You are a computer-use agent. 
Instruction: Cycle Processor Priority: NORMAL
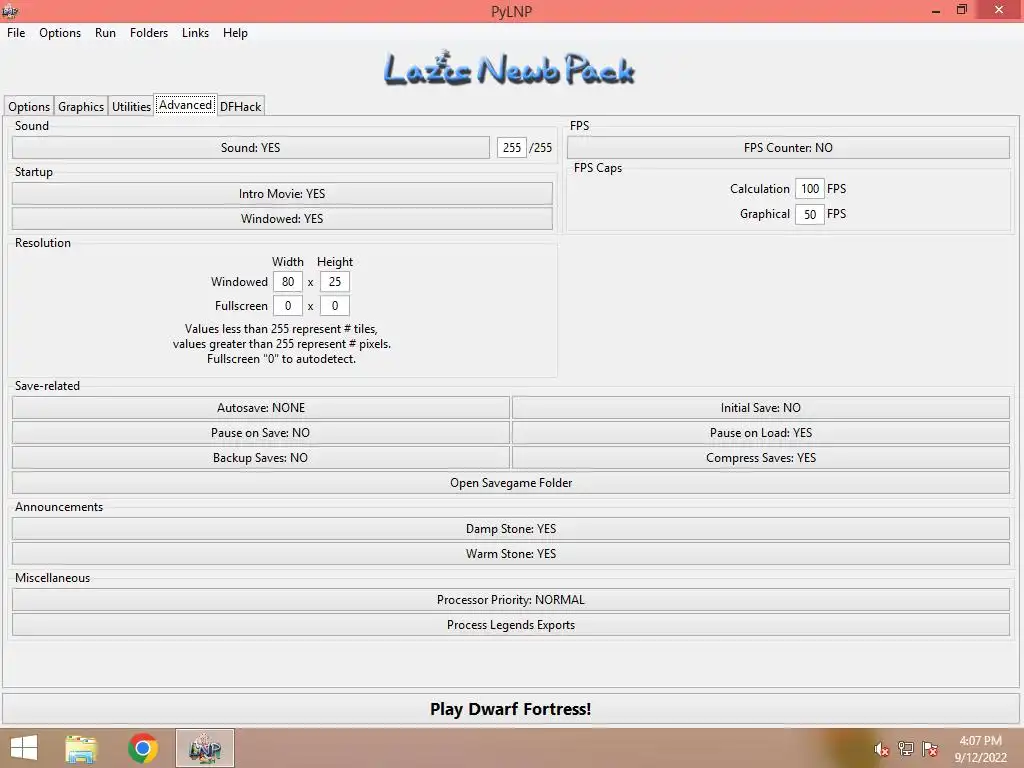[511, 600]
